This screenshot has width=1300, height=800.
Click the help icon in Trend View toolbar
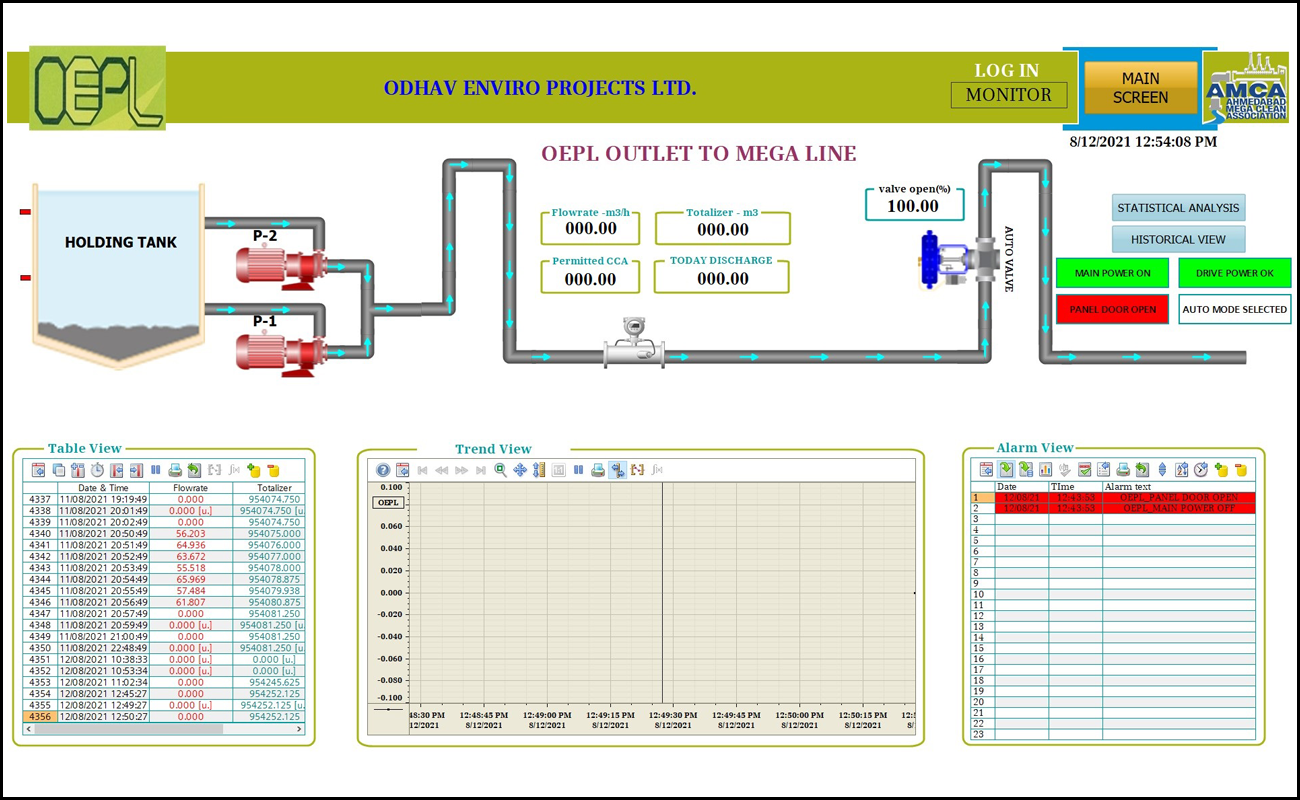pyautogui.click(x=383, y=470)
